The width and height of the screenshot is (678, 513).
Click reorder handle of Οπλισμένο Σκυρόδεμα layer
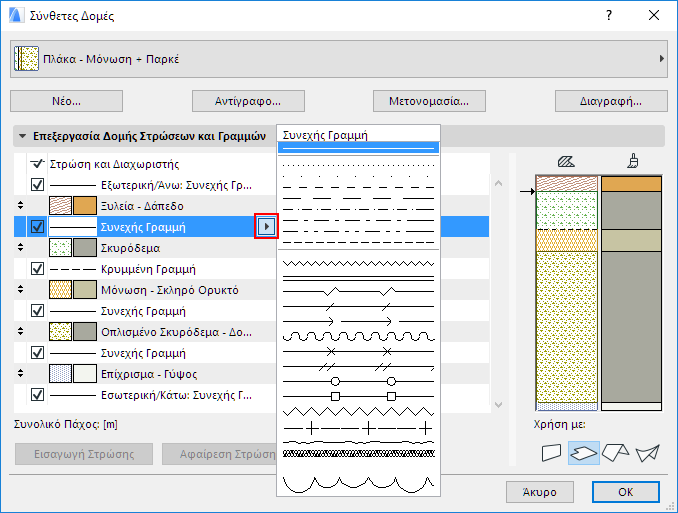pyautogui.click(x=20, y=331)
